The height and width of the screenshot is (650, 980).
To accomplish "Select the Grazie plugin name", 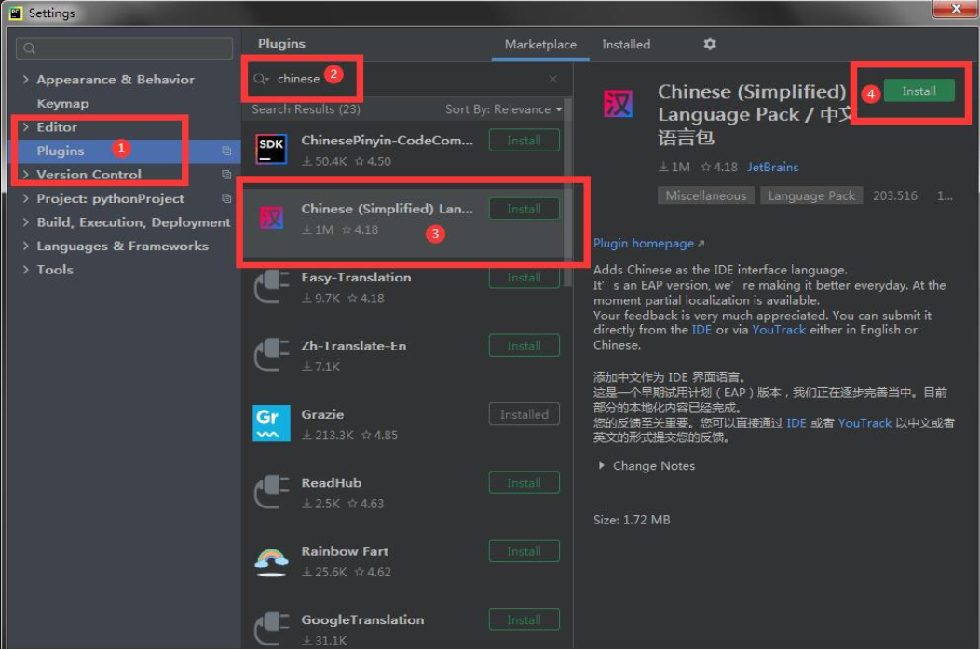I will click(322, 414).
